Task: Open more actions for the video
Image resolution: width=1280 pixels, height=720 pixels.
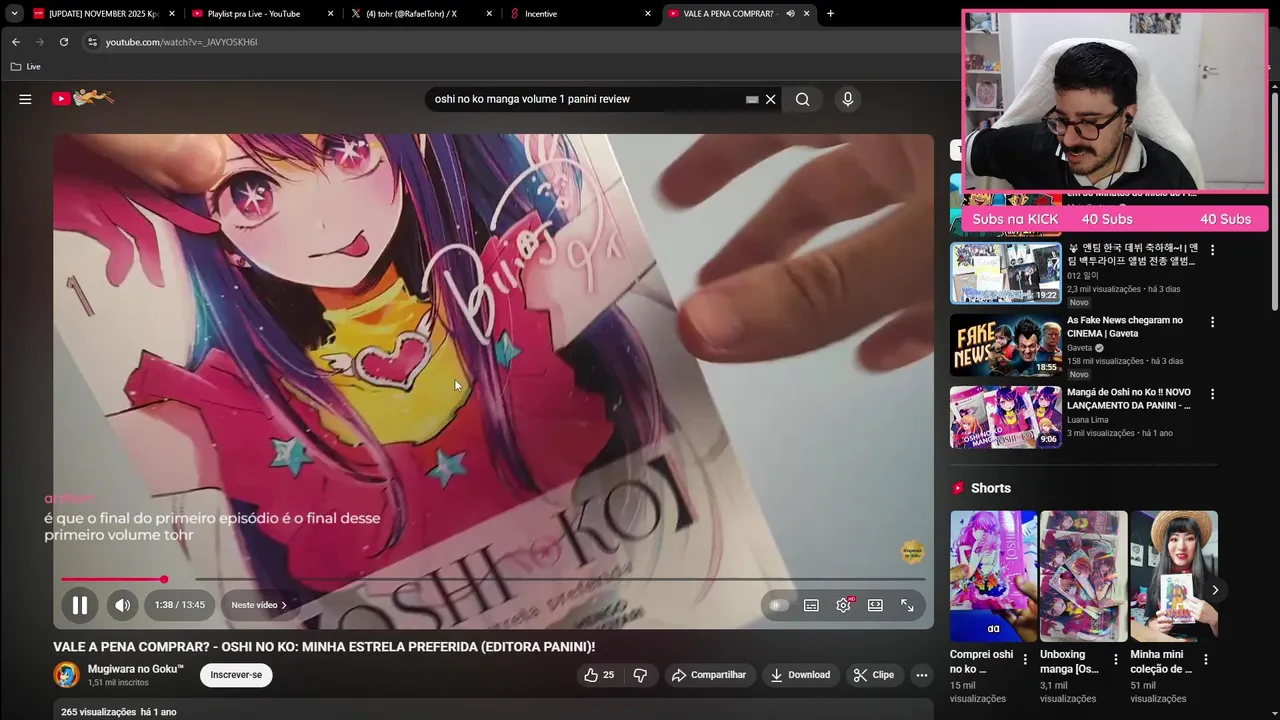Action: (922, 675)
